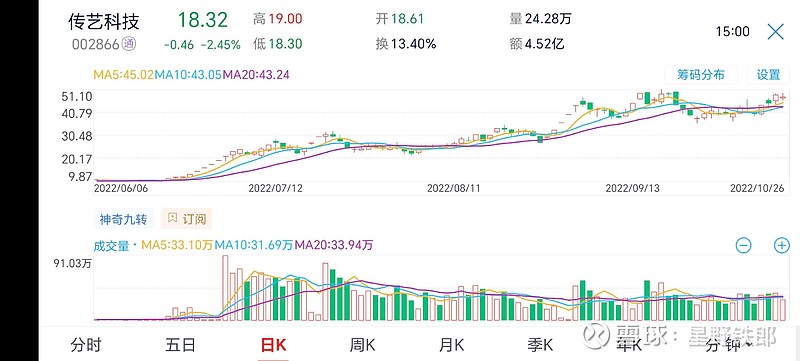Tap the 40.79 price axis label
The width and height of the screenshot is (800, 361).
coord(76,113)
